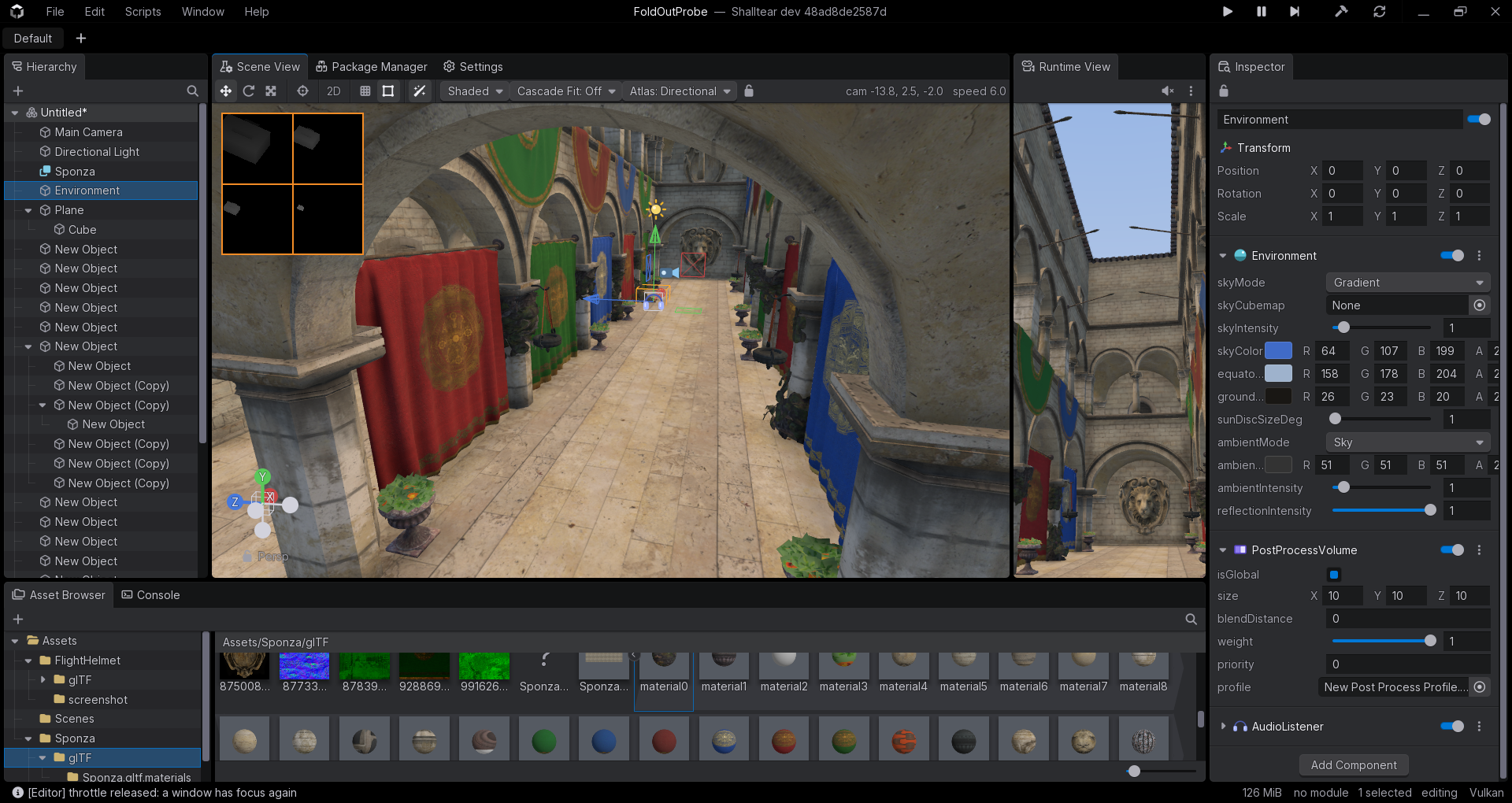Adjust the thumbnail size slider in Asset Browser
This screenshot has width=1512, height=803.
coord(1161,772)
